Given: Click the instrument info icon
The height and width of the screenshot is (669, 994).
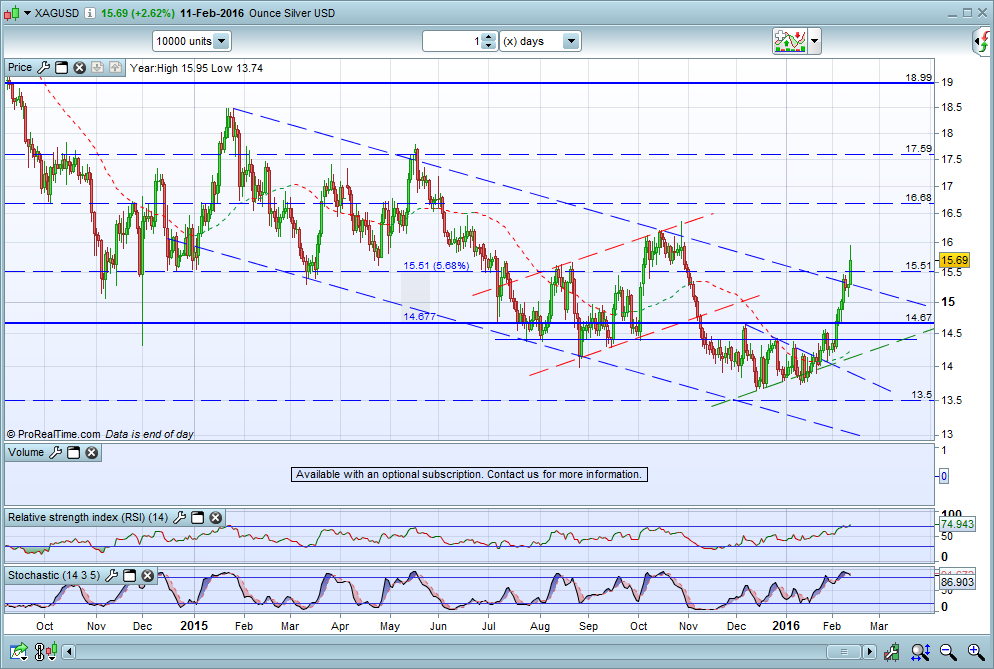Looking at the screenshot, I should (90, 13).
